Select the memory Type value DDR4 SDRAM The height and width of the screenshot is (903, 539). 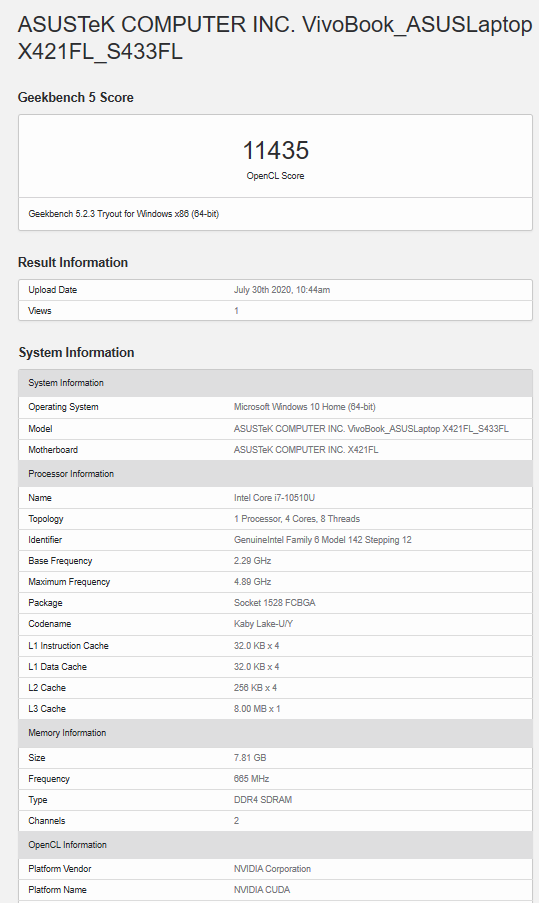tap(263, 799)
